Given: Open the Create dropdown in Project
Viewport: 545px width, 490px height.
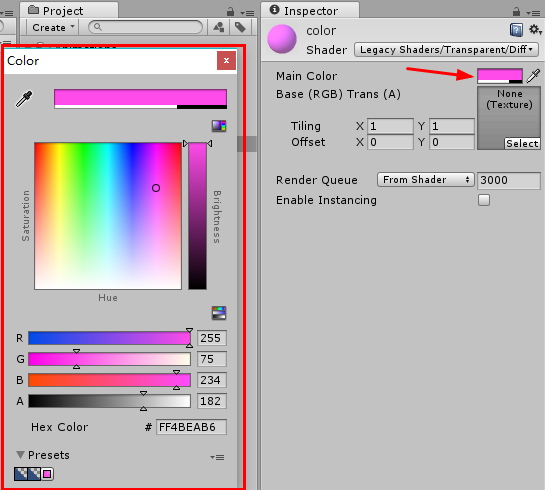Looking at the screenshot, I should coord(53,27).
